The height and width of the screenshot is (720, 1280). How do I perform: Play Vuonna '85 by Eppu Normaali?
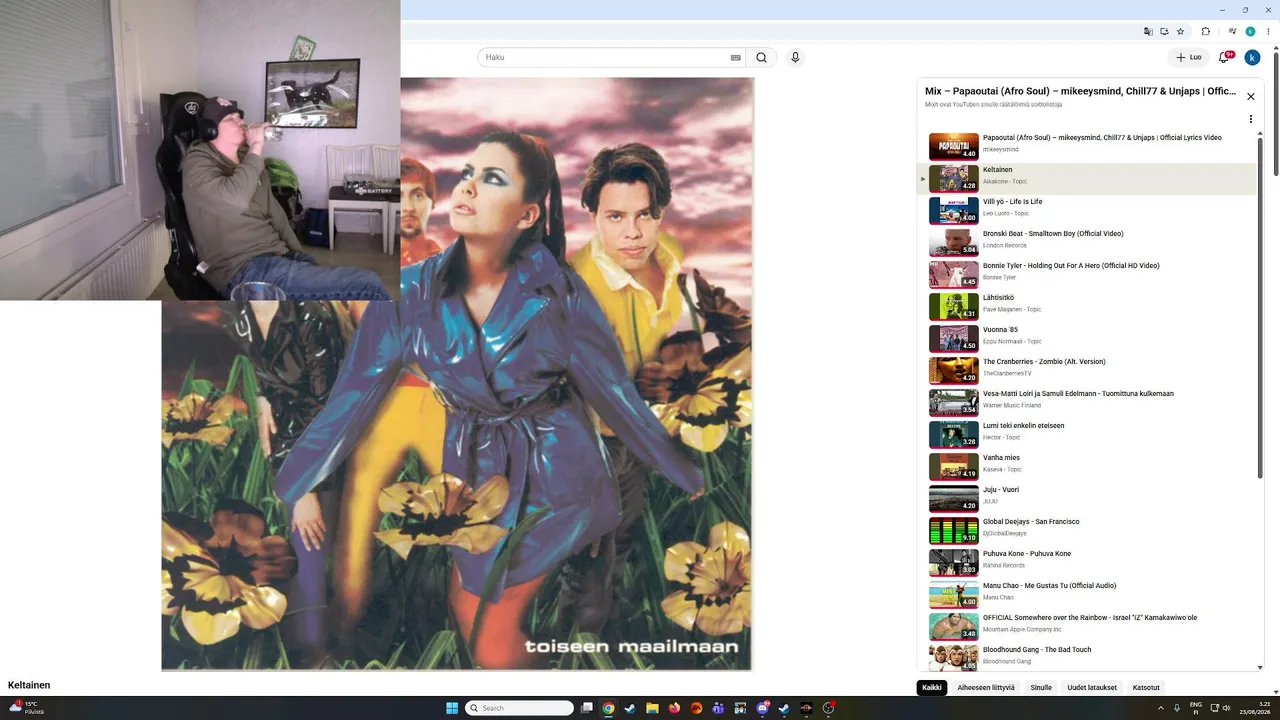click(x=1087, y=339)
